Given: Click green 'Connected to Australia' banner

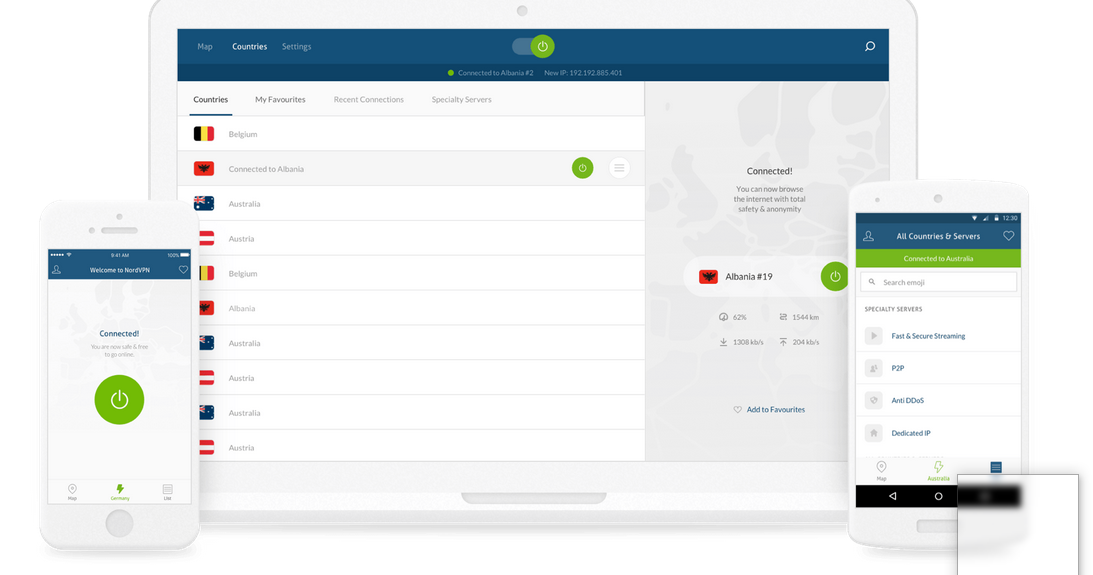Looking at the screenshot, I should click(938, 259).
